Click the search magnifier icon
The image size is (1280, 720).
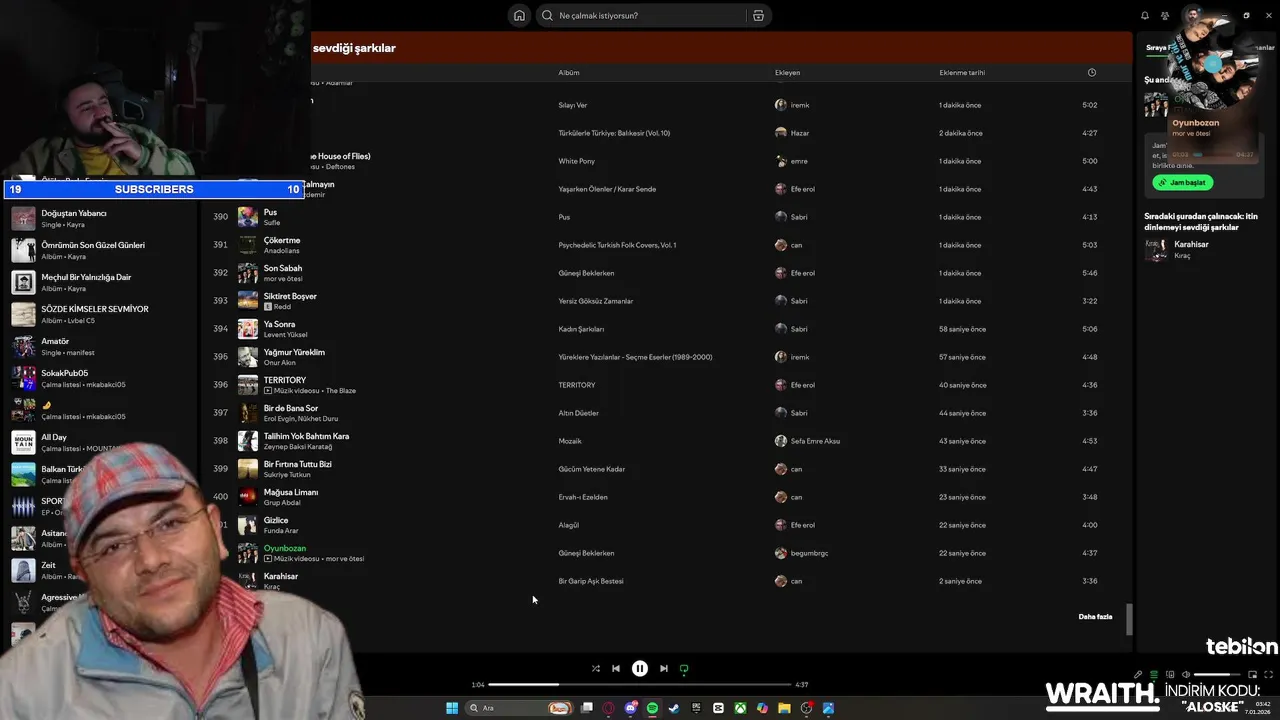[547, 15]
